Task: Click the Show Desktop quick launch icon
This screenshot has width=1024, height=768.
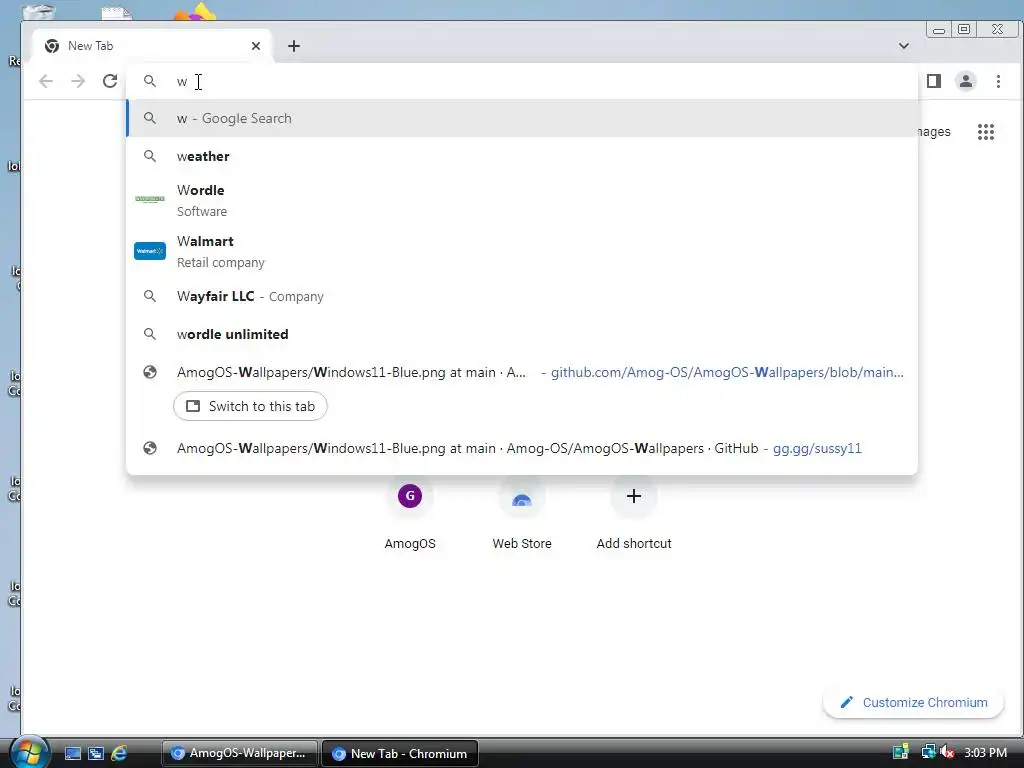Action: tap(72, 754)
